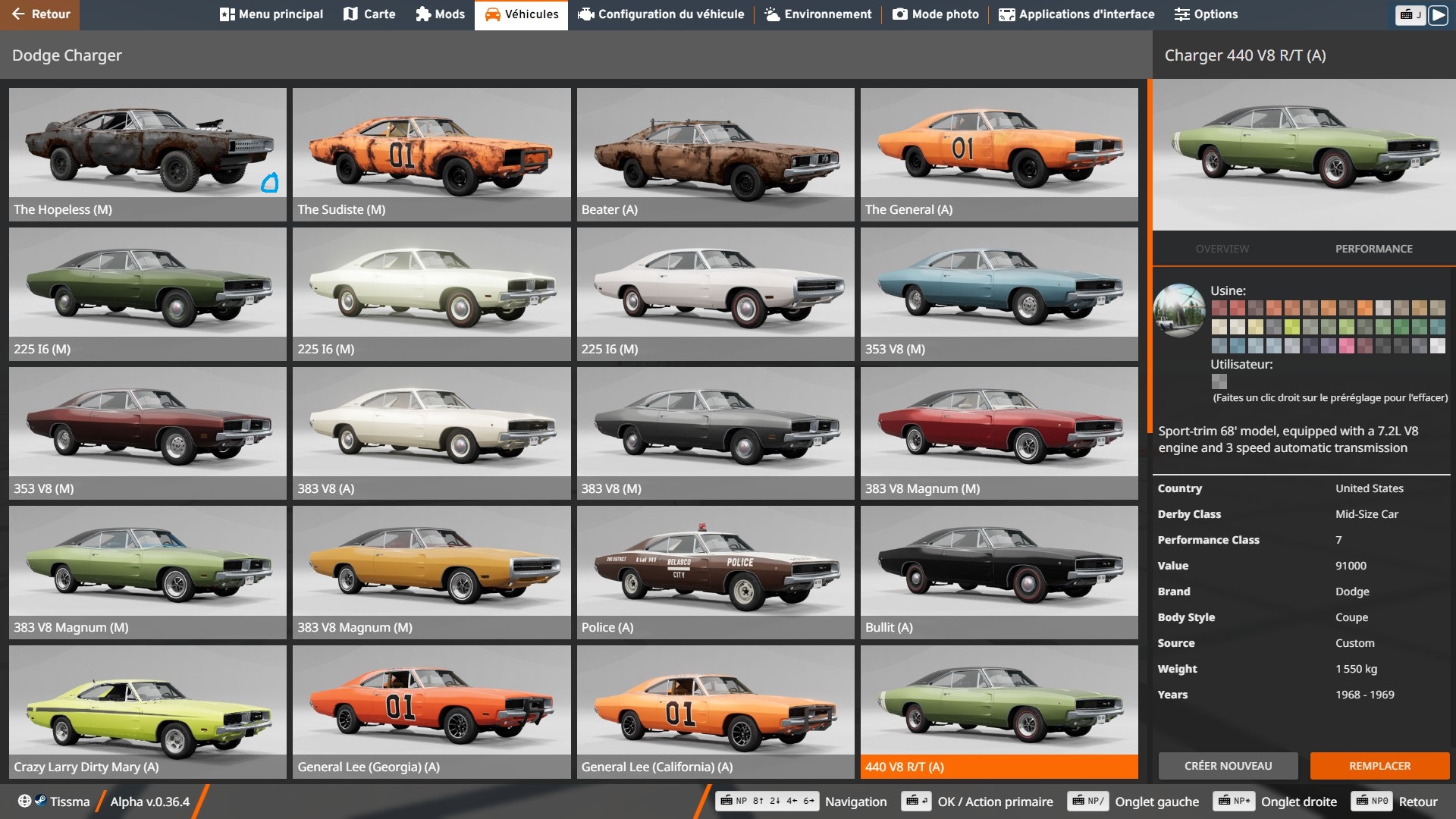Click the back arrow Retour button

(x=39, y=14)
